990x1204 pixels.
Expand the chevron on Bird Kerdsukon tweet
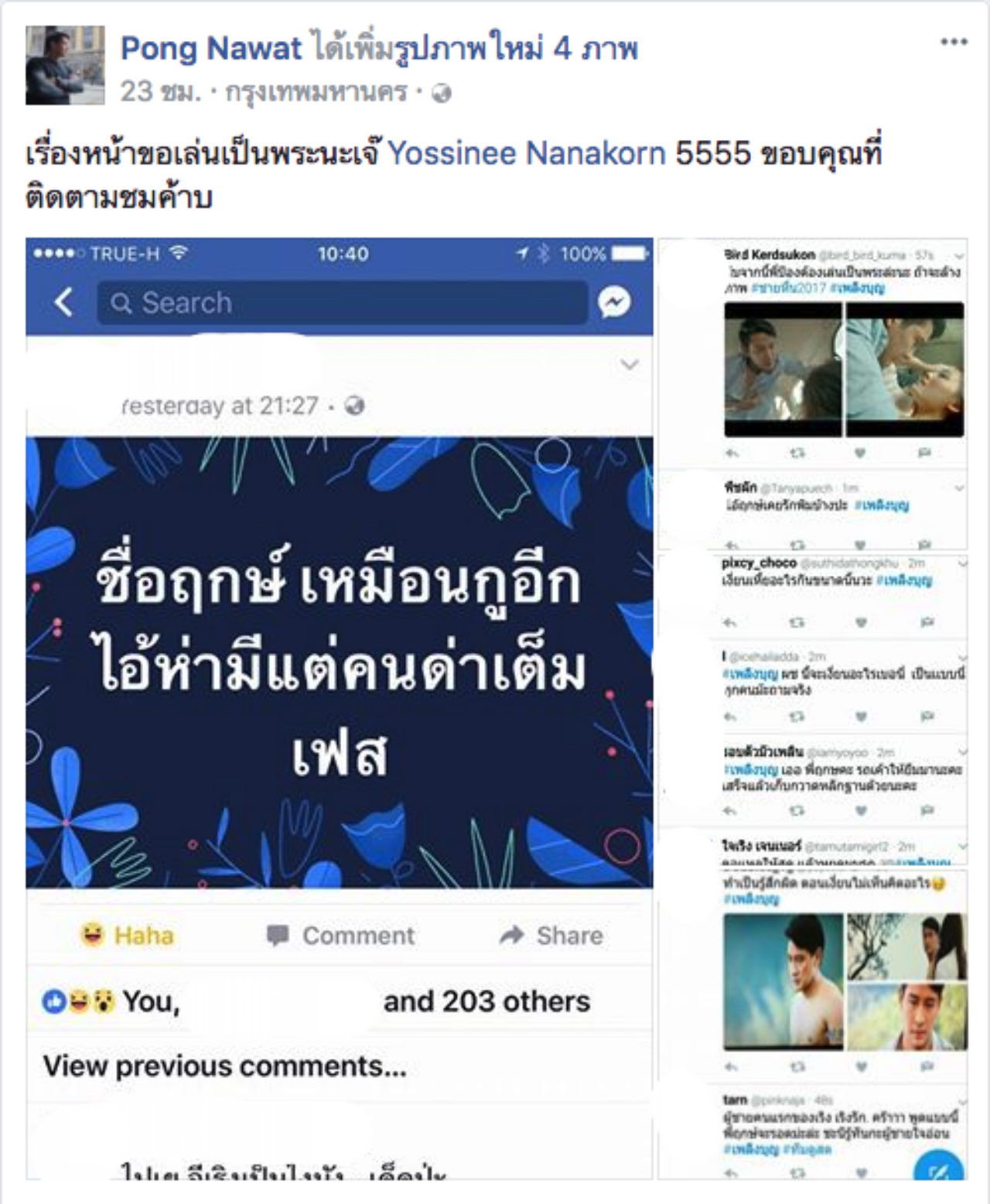(x=959, y=255)
